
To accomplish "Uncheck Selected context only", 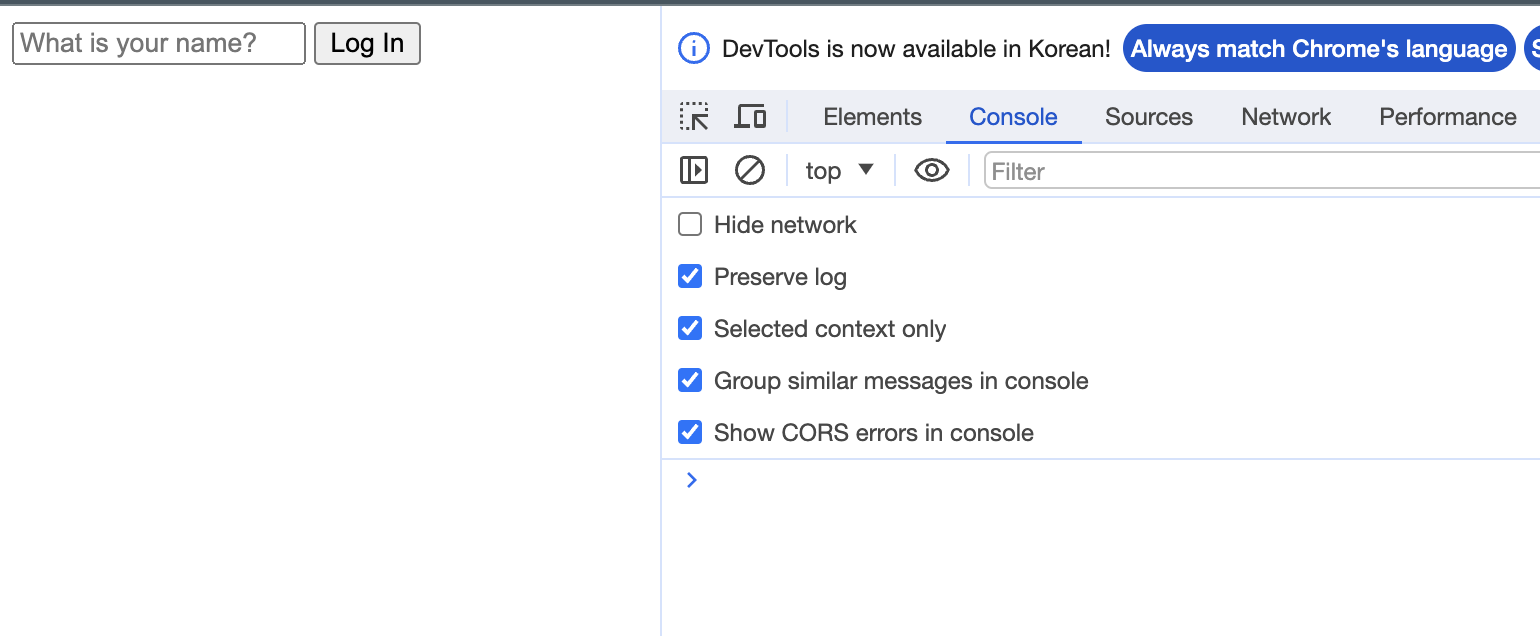I will point(690,328).
